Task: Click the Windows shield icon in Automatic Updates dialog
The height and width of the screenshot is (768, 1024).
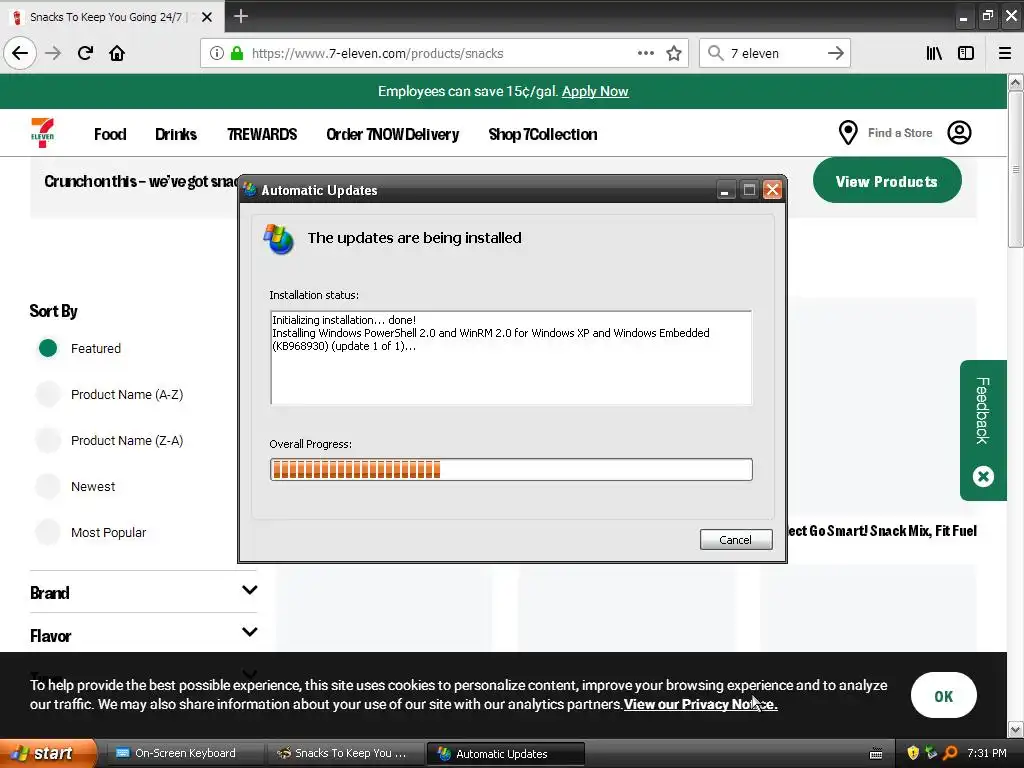Action: pos(279,239)
